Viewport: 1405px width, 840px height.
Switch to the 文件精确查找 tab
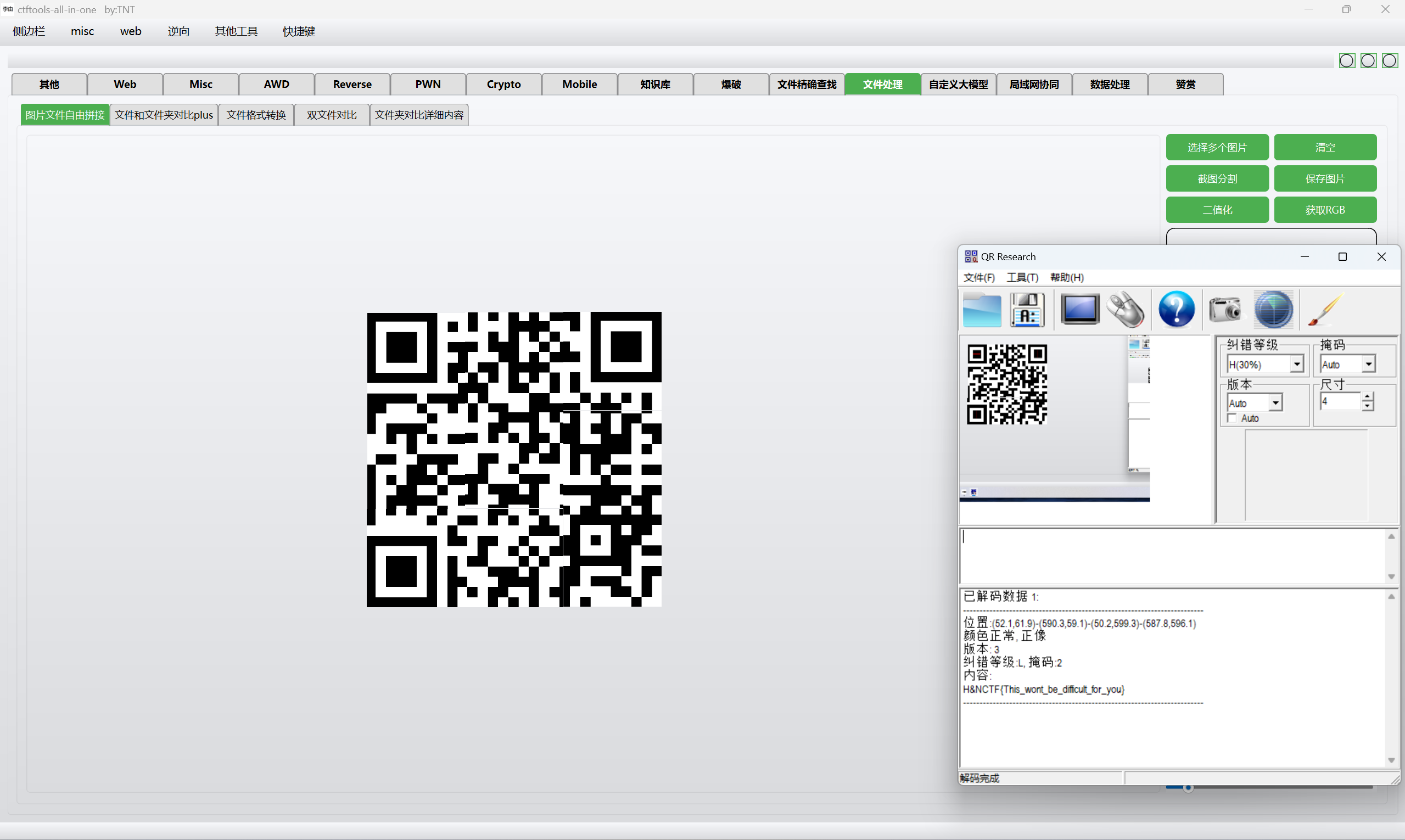tap(807, 84)
